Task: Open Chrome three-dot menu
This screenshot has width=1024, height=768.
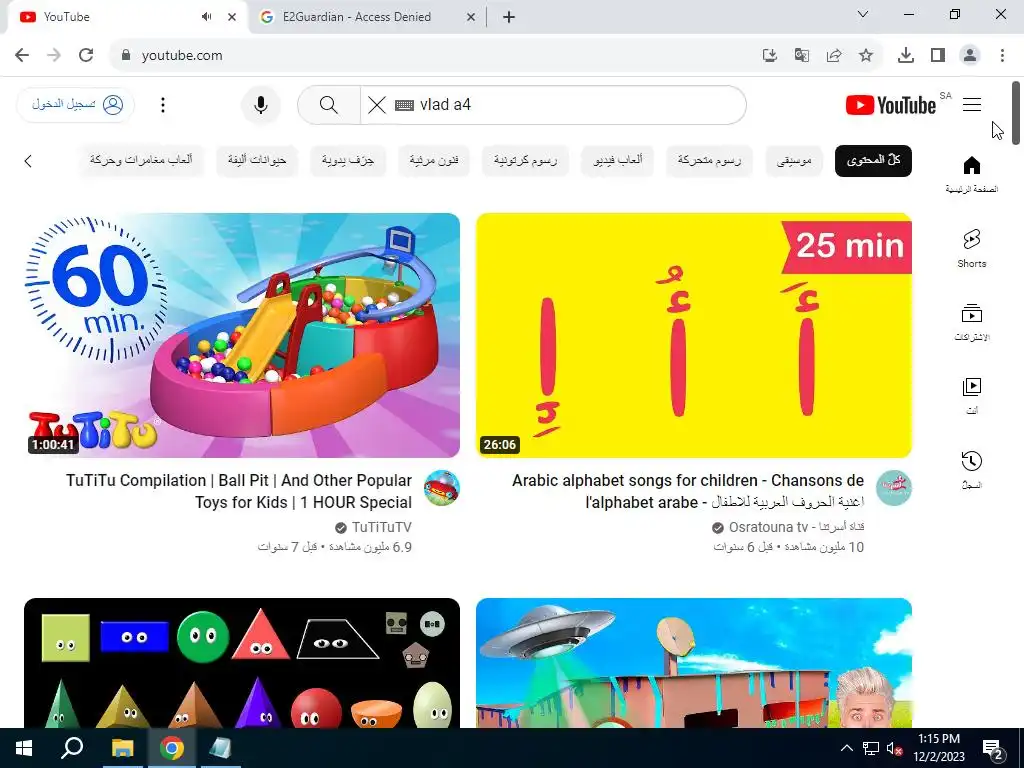Action: [1002, 56]
